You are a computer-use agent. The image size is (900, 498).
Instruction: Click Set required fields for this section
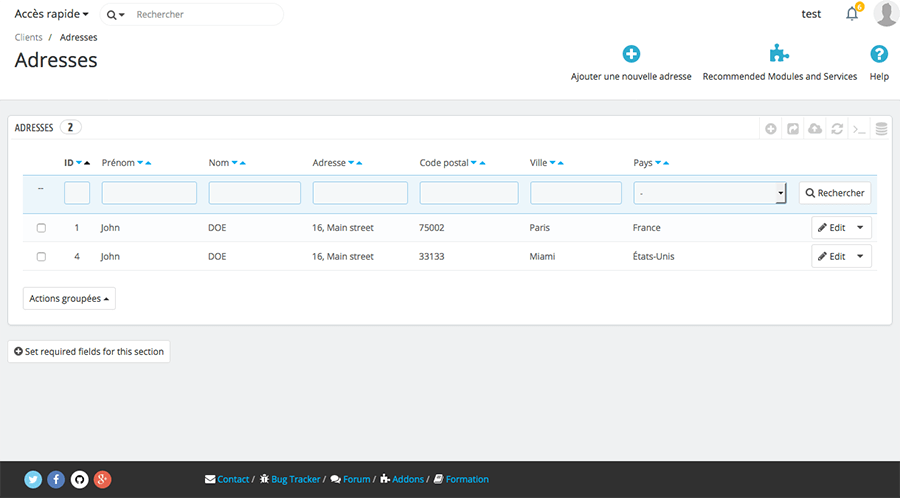(89, 352)
